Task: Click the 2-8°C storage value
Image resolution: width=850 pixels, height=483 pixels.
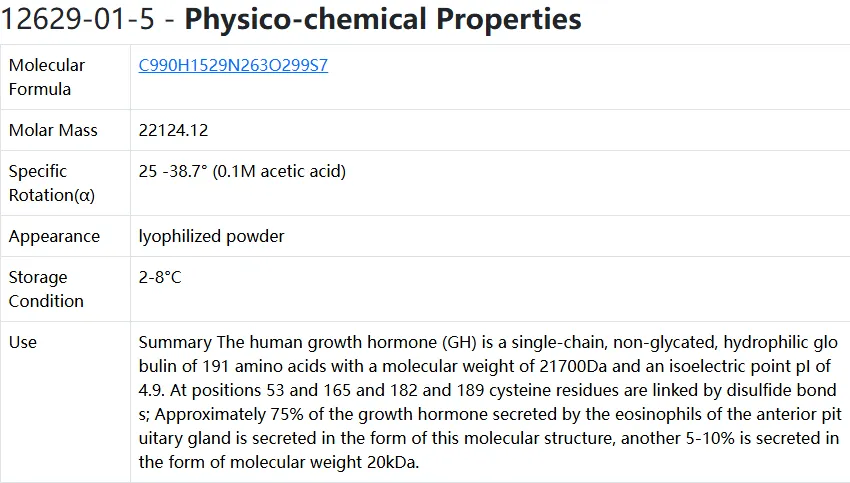Action: [x=160, y=277]
